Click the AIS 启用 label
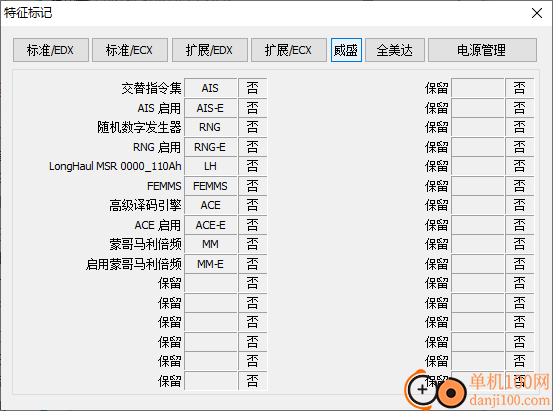The height and width of the screenshot is (411, 553). 159,108
